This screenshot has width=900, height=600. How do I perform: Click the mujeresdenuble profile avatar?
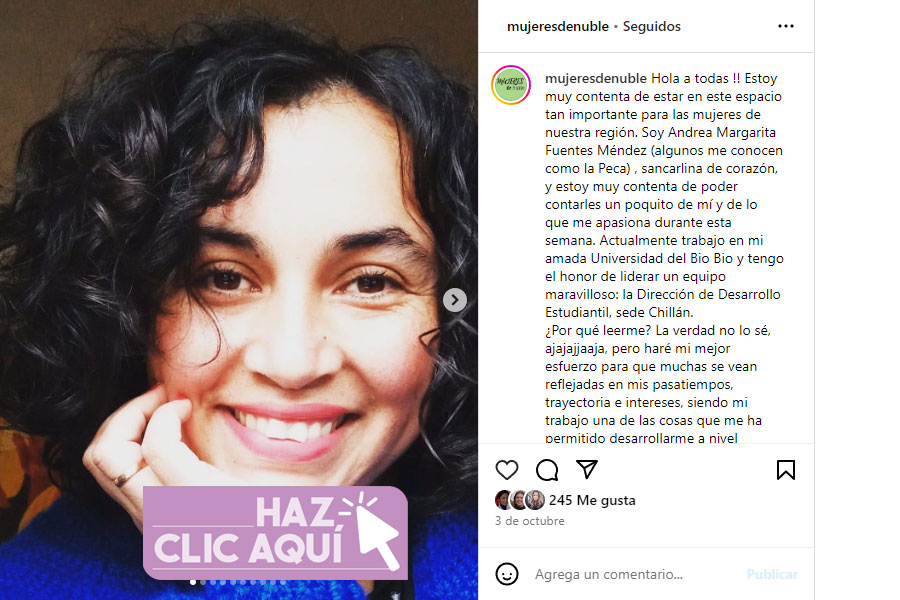point(510,85)
